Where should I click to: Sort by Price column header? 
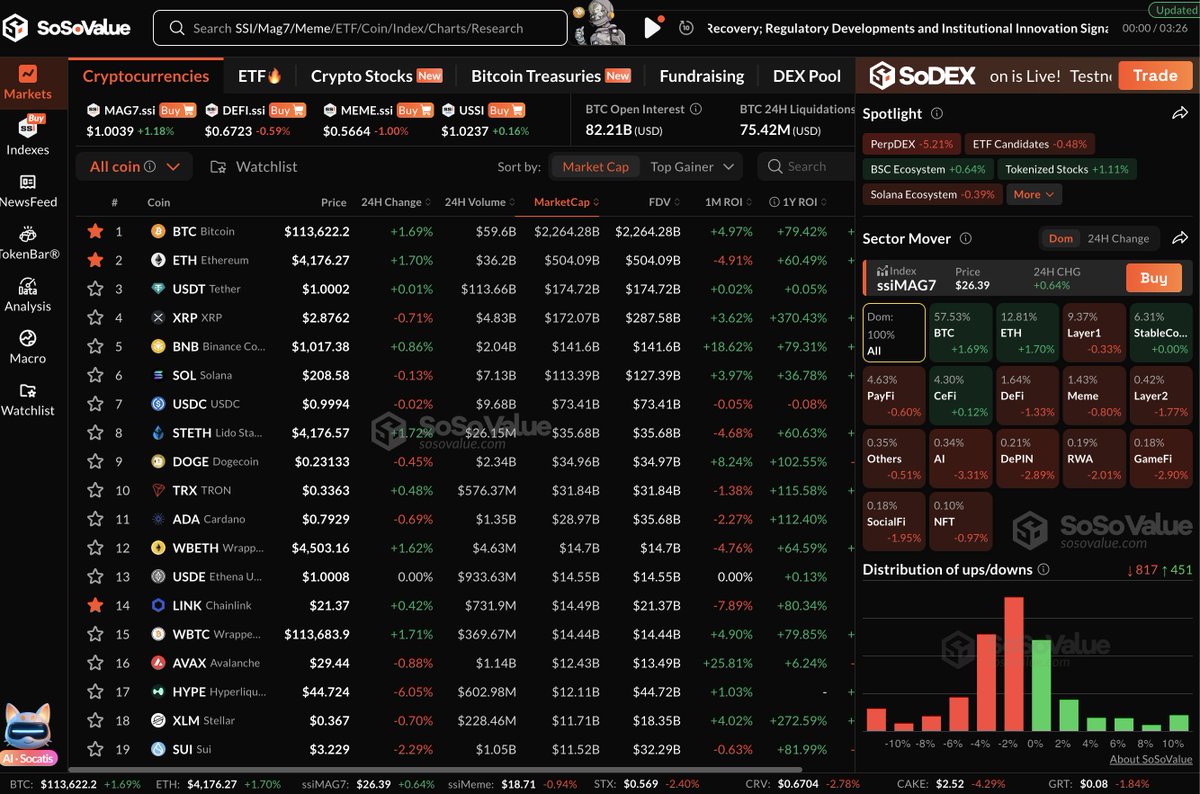pyautogui.click(x=334, y=202)
